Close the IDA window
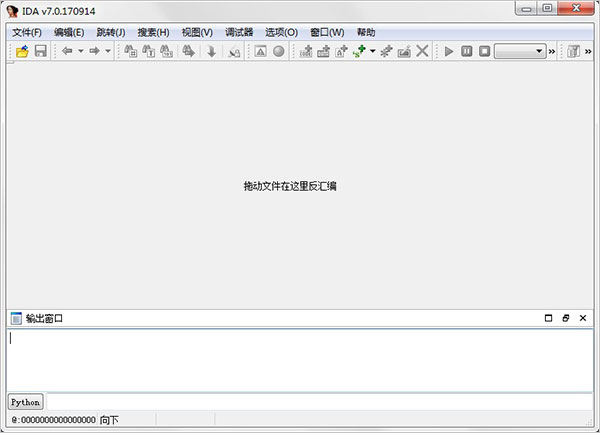This screenshot has height=433, width=600. [576, 8]
